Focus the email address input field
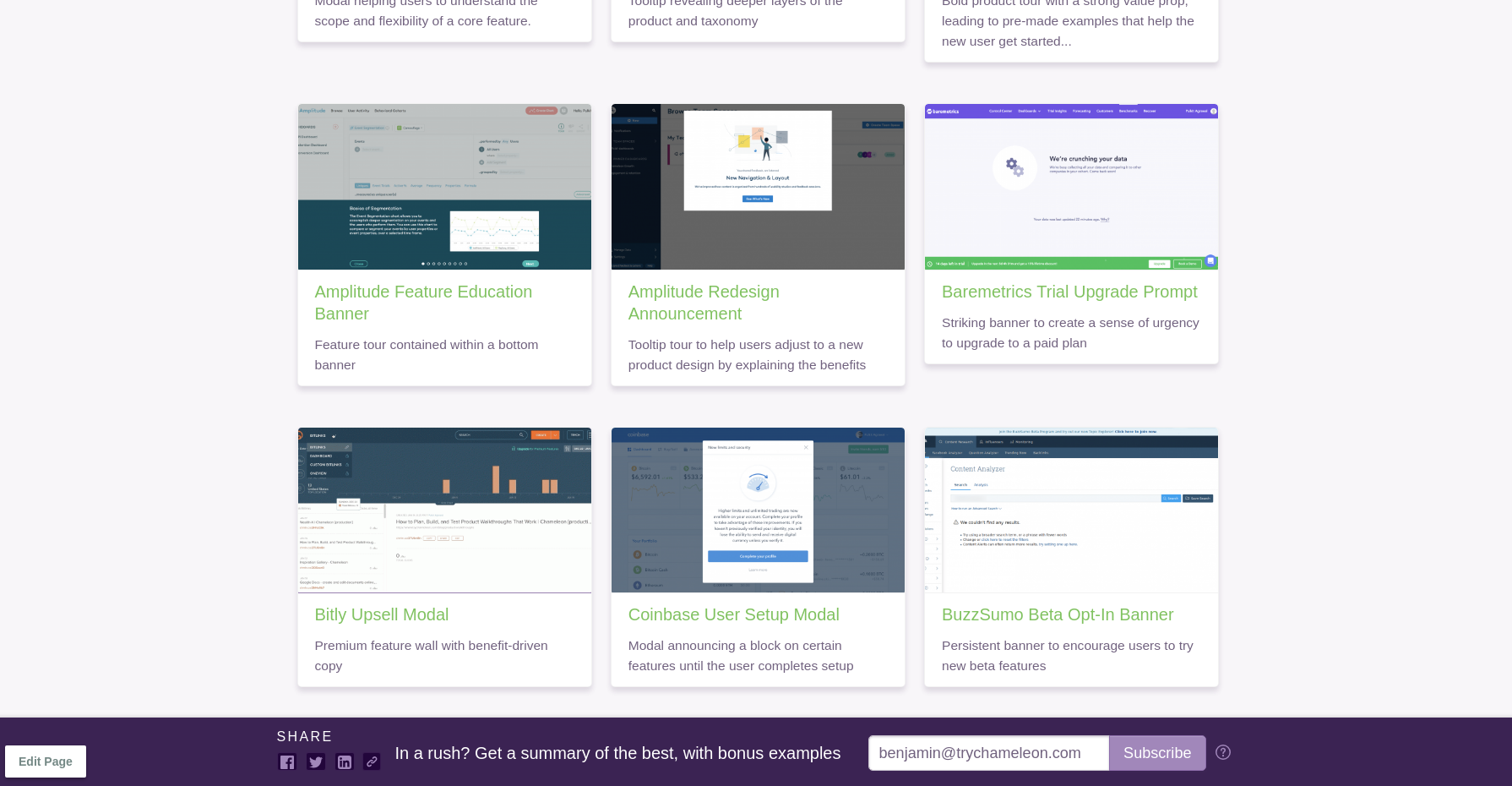 point(988,753)
